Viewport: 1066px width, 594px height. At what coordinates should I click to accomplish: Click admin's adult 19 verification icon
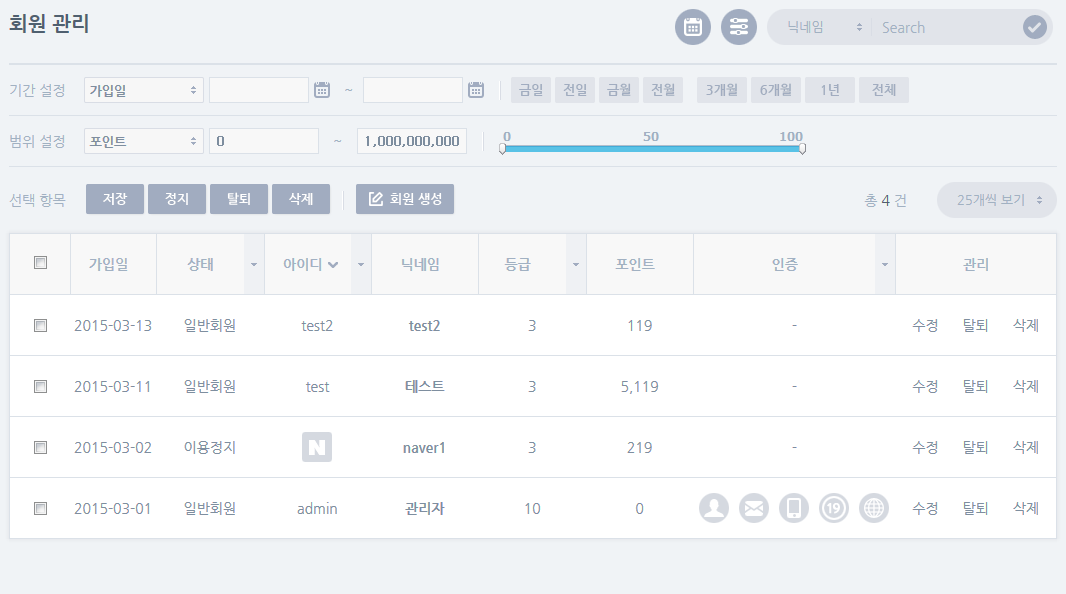(x=834, y=508)
